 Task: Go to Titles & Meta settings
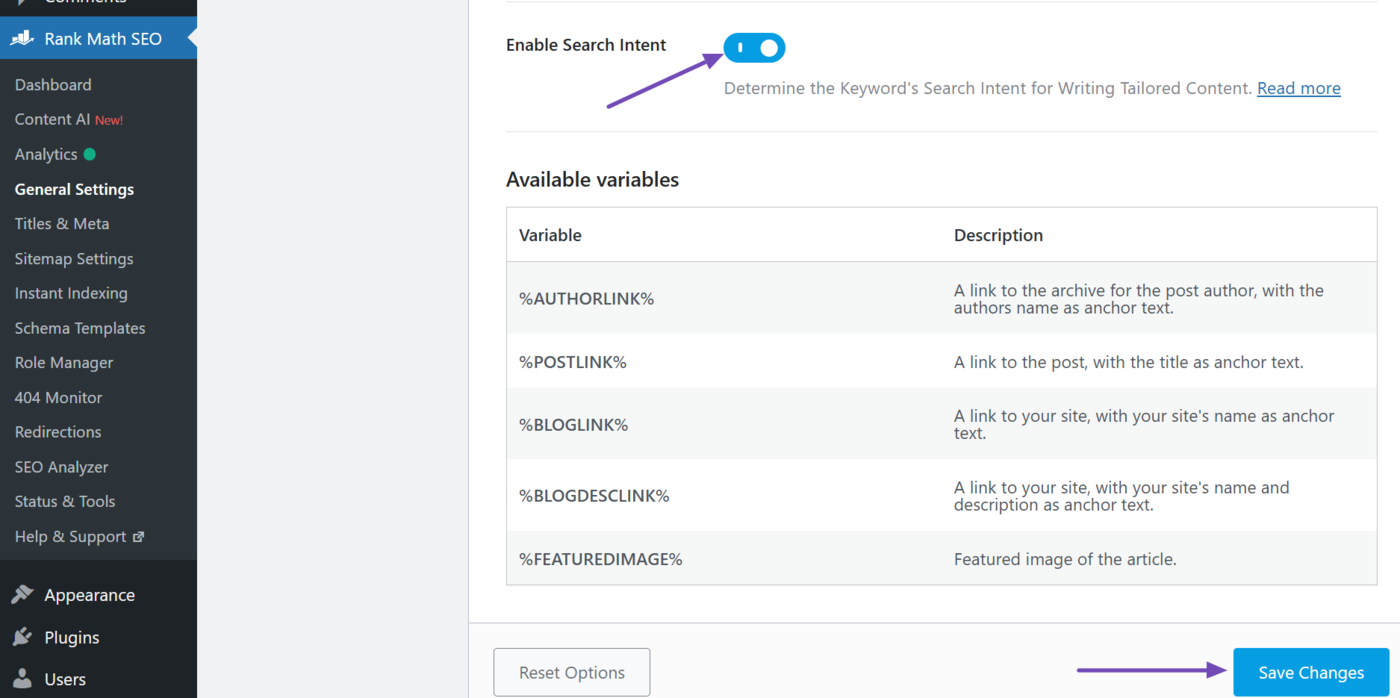(x=62, y=224)
